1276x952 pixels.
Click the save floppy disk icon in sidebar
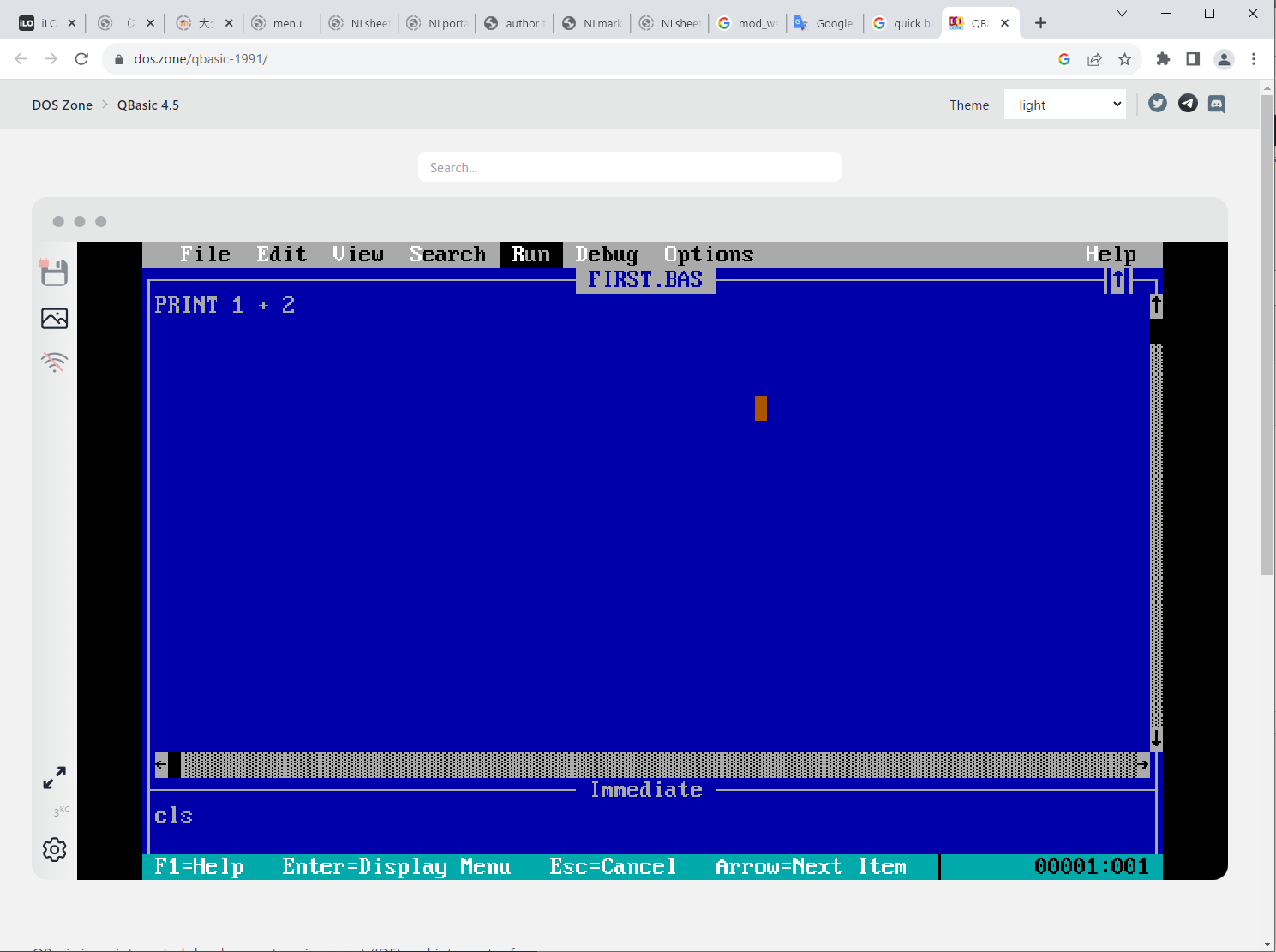point(54,272)
